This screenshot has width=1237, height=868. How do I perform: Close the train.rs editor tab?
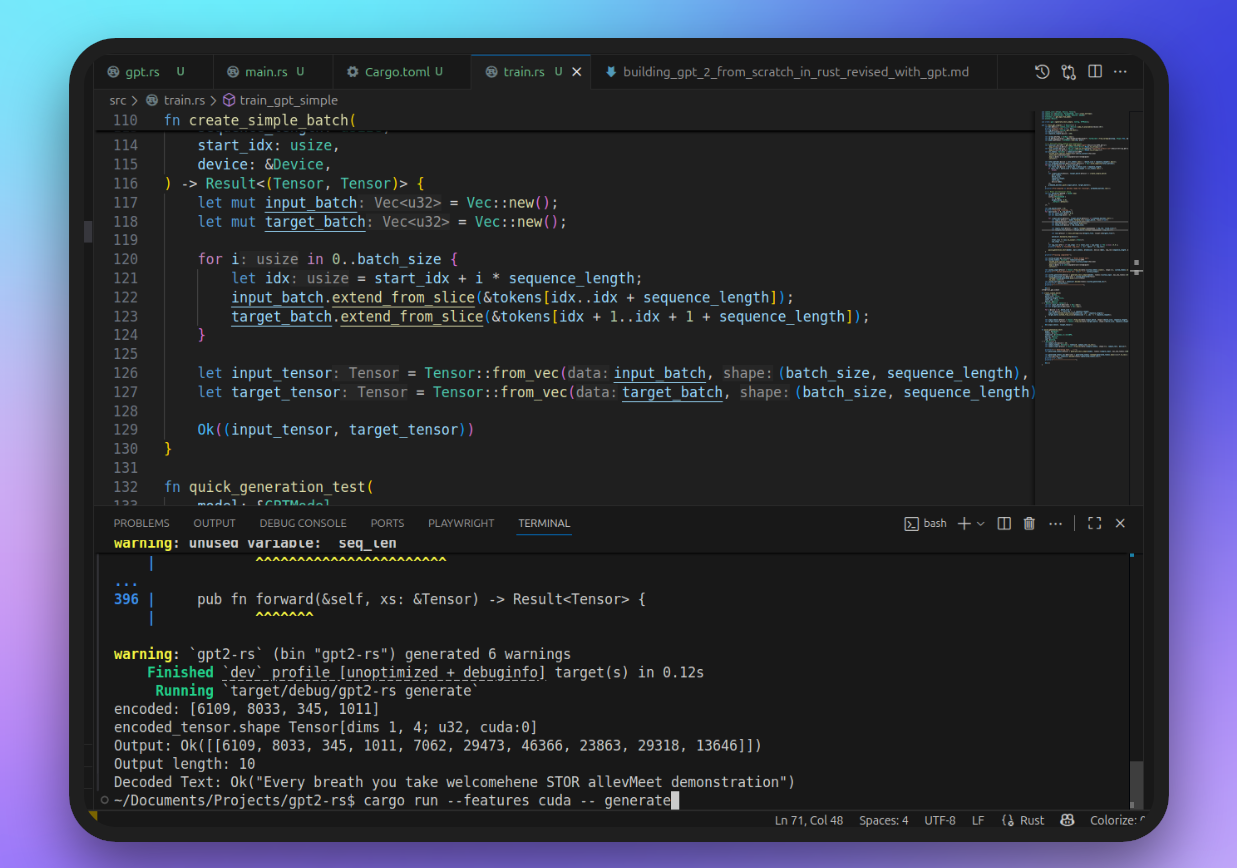point(576,71)
